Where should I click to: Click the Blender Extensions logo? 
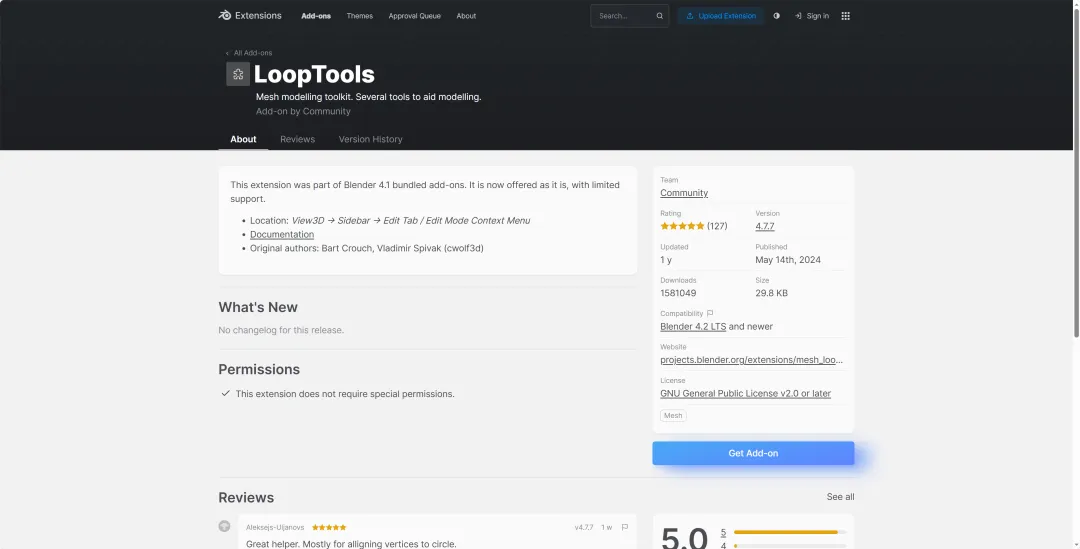(249, 15)
